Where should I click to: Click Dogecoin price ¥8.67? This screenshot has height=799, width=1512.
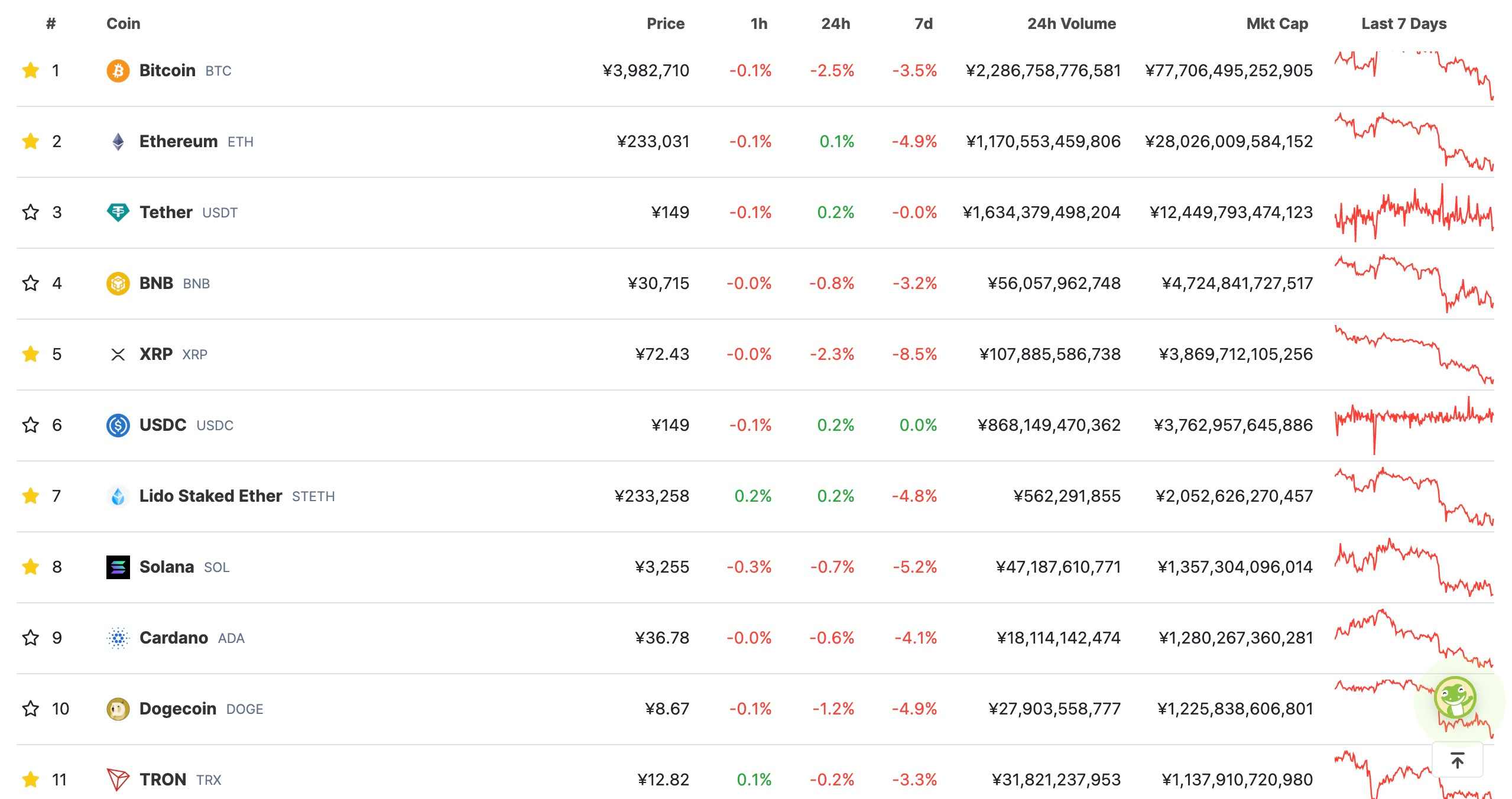click(667, 709)
